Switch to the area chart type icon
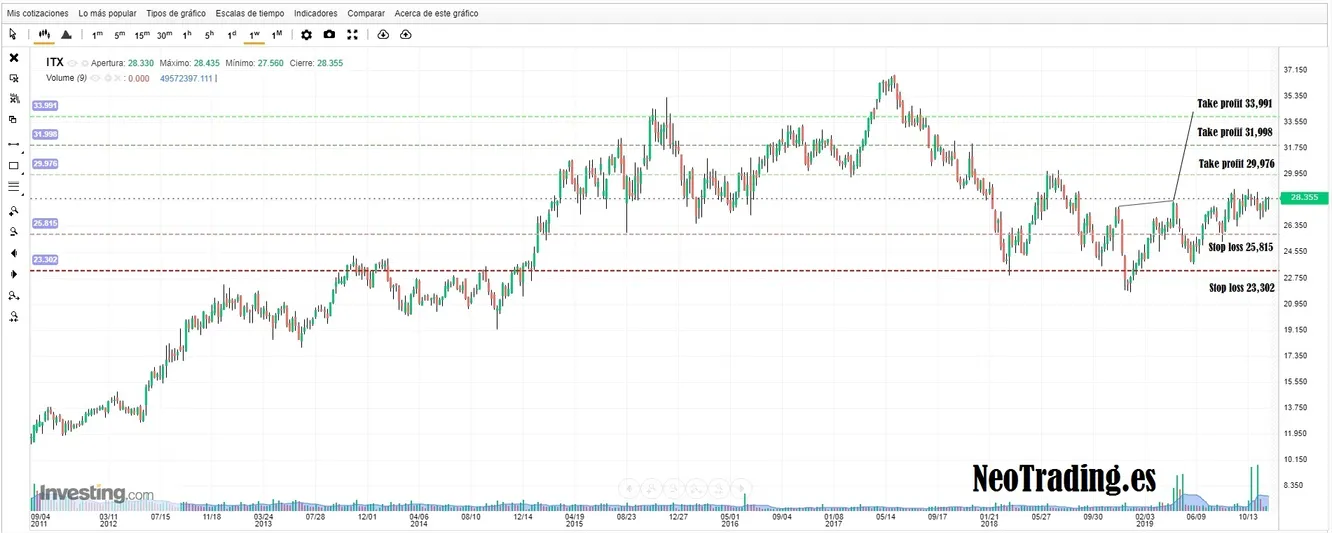The image size is (1332, 533). [x=66, y=34]
